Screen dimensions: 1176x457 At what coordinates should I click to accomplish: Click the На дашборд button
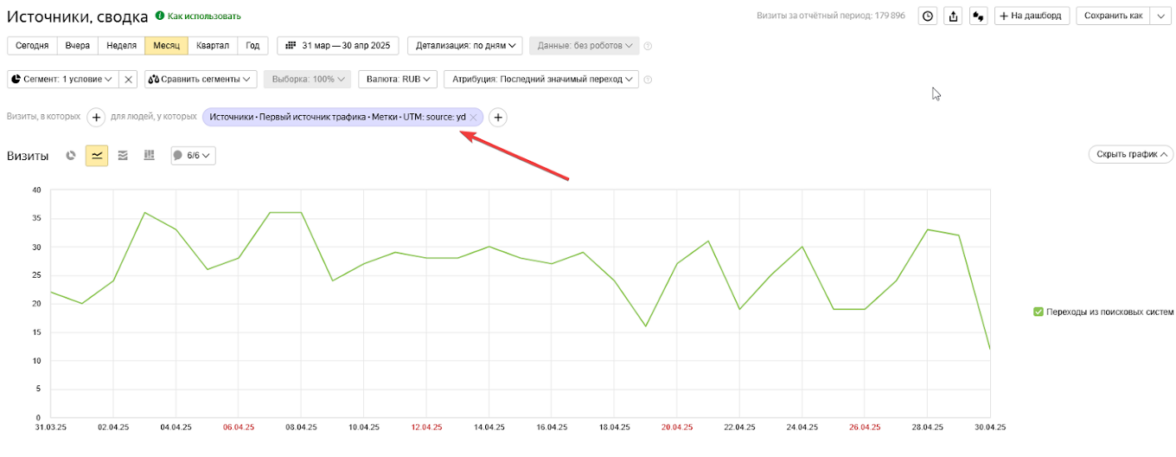pos(1032,16)
